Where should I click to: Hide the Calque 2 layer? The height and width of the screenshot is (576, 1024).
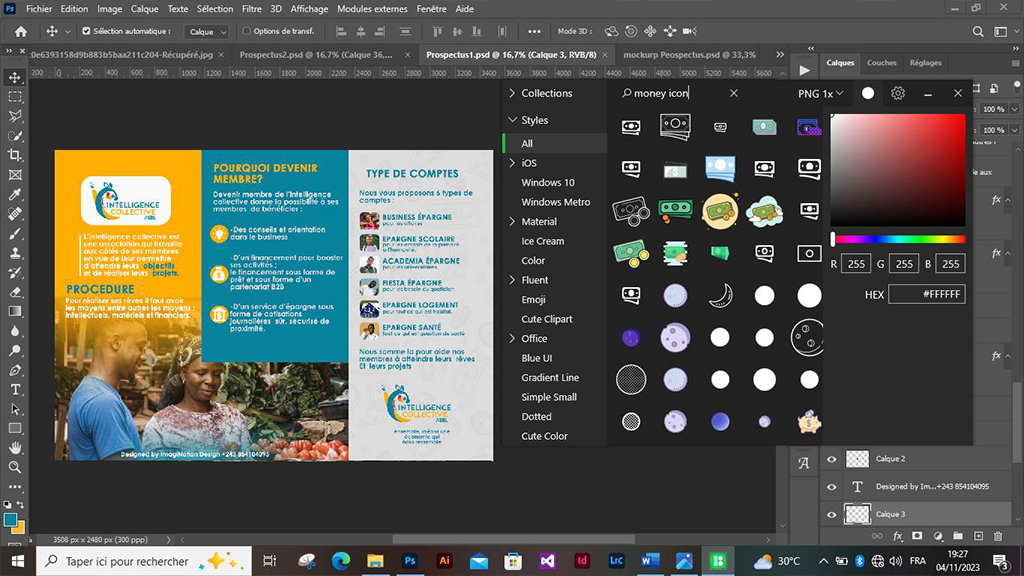pos(831,459)
